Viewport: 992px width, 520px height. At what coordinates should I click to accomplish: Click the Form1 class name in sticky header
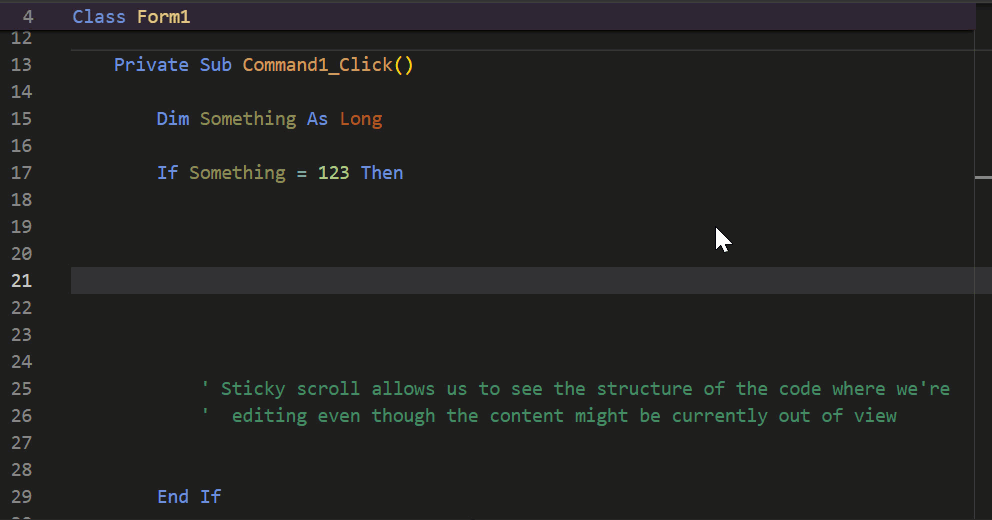pyautogui.click(x=163, y=16)
